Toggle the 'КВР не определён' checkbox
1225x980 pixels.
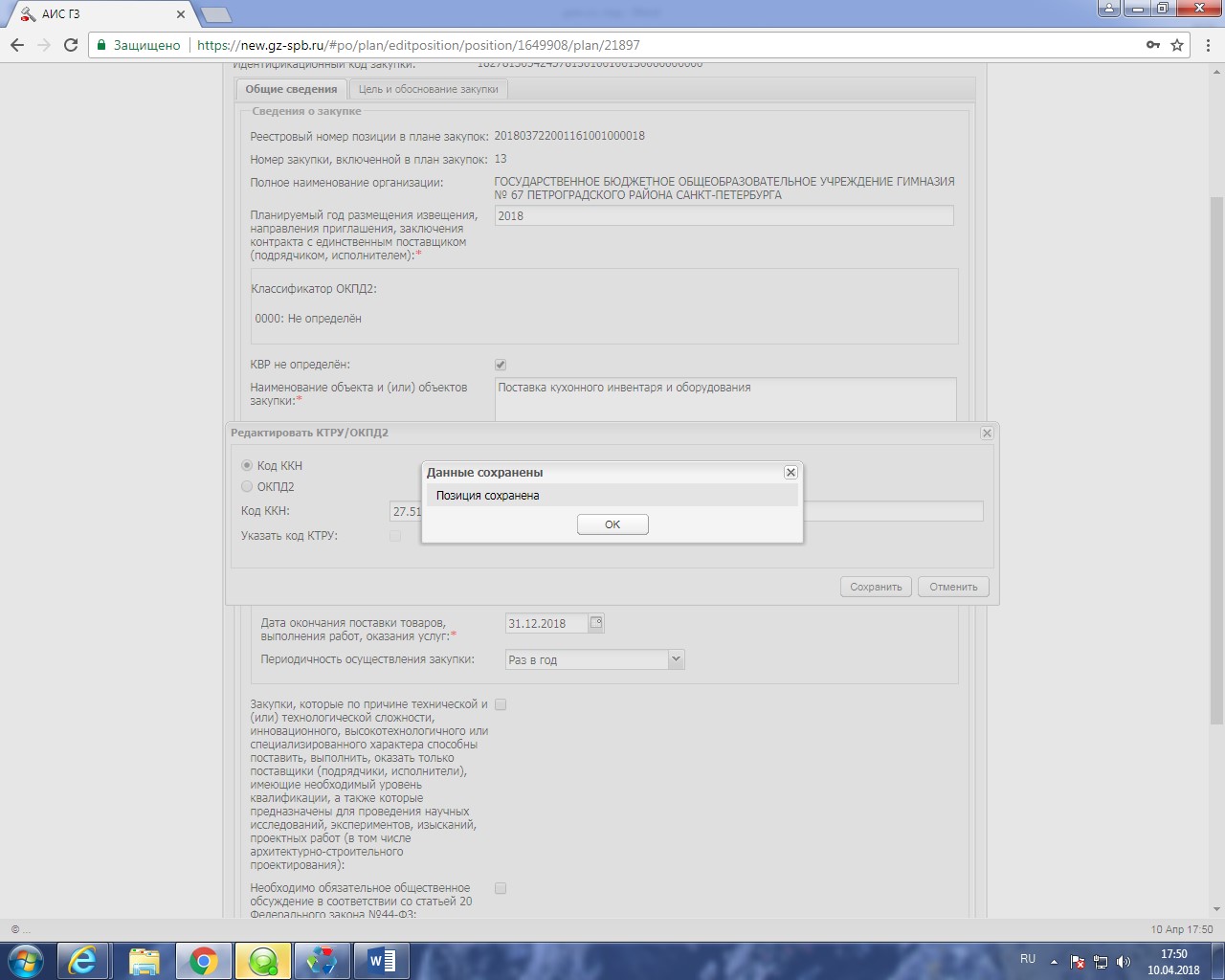[501, 365]
